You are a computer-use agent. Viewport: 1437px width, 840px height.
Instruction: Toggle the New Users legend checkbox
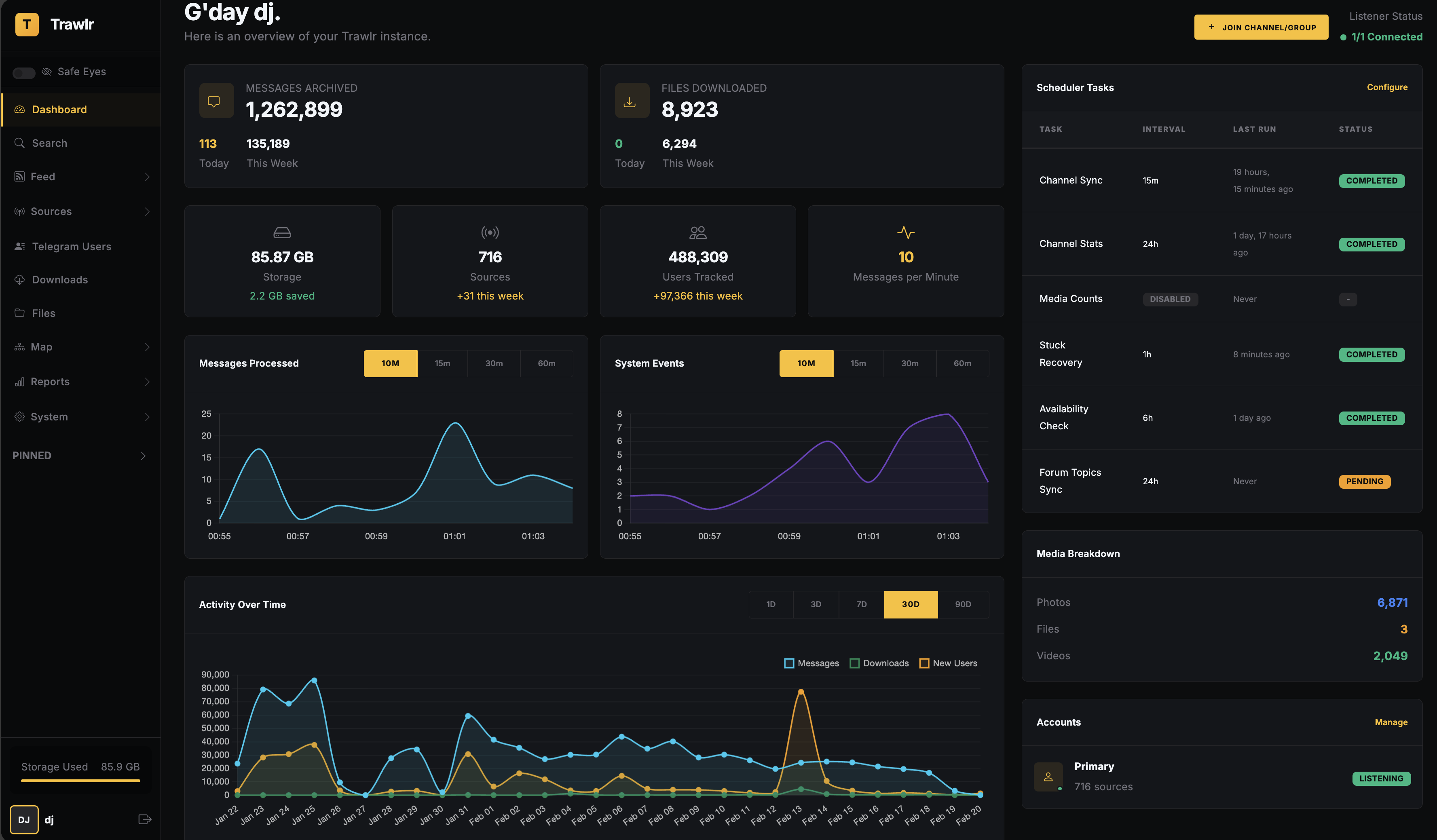[924, 663]
